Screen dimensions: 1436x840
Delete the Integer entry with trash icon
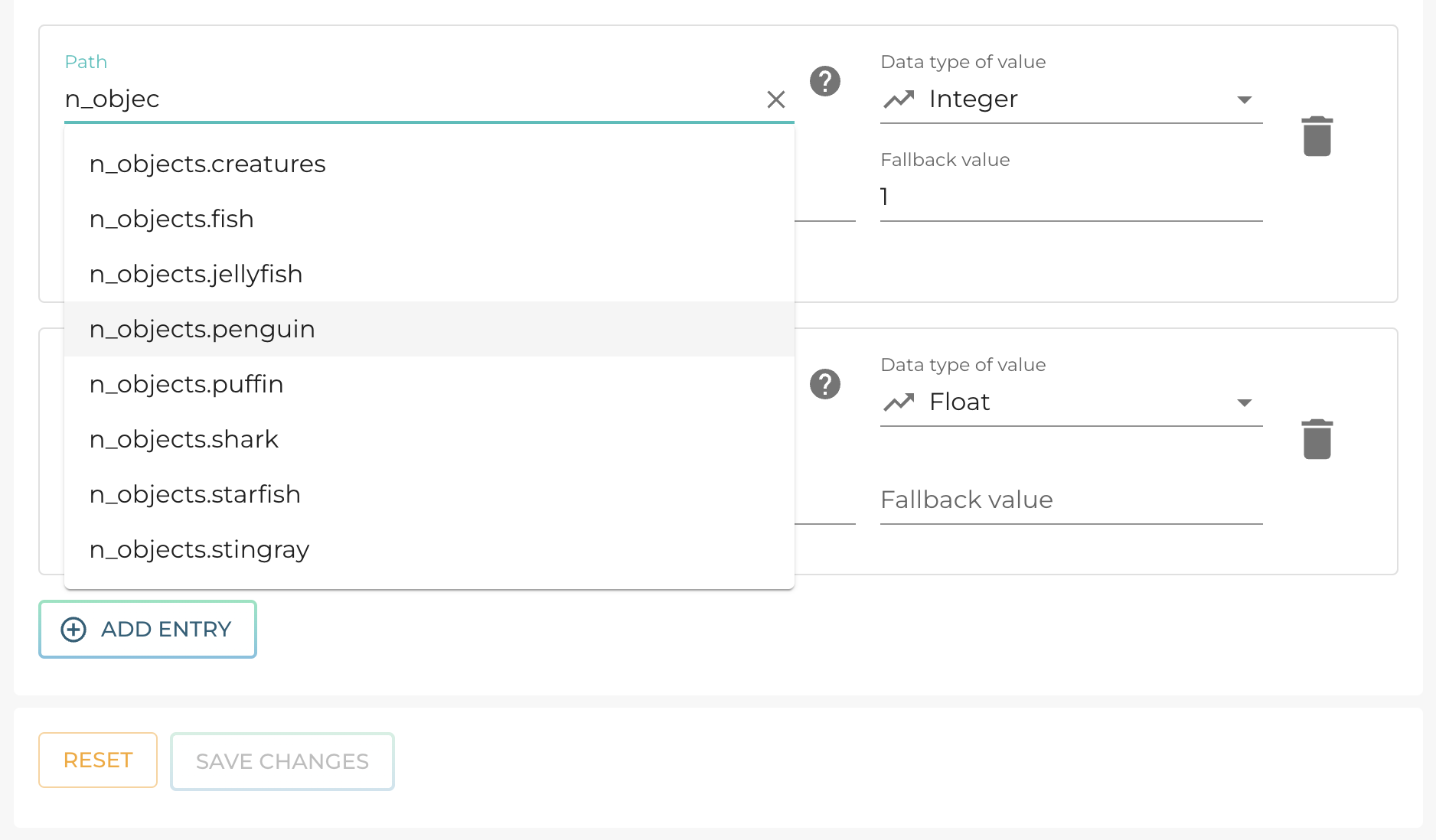(1317, 136)
